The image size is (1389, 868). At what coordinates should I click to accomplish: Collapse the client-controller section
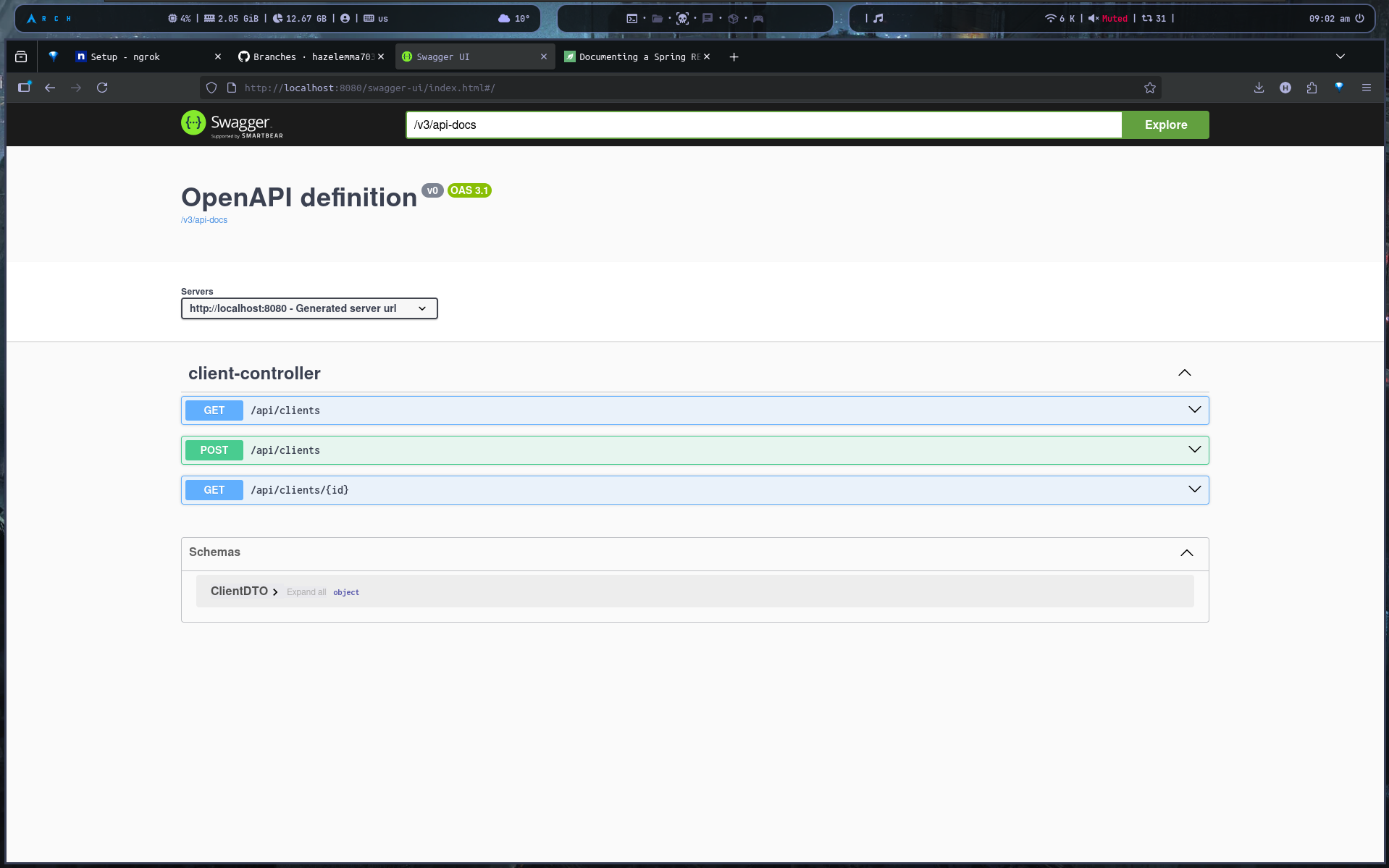coord(1184,373)
